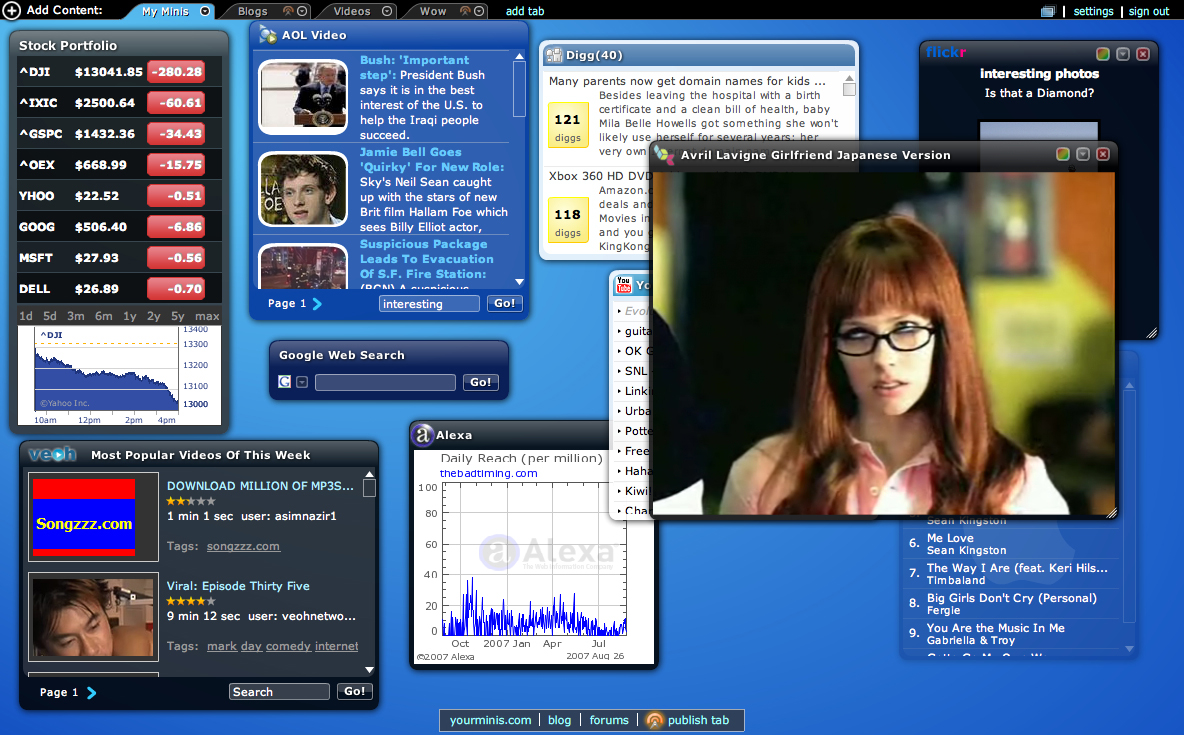Open the Wow tab dropdown arrow
The height and width of the screenshot is (735, 1184).
[x=479, y=11]
